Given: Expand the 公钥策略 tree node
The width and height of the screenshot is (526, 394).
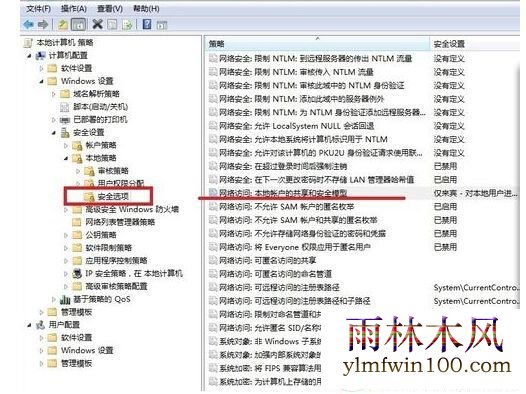Looking at the screenshot, I should 66,235.
